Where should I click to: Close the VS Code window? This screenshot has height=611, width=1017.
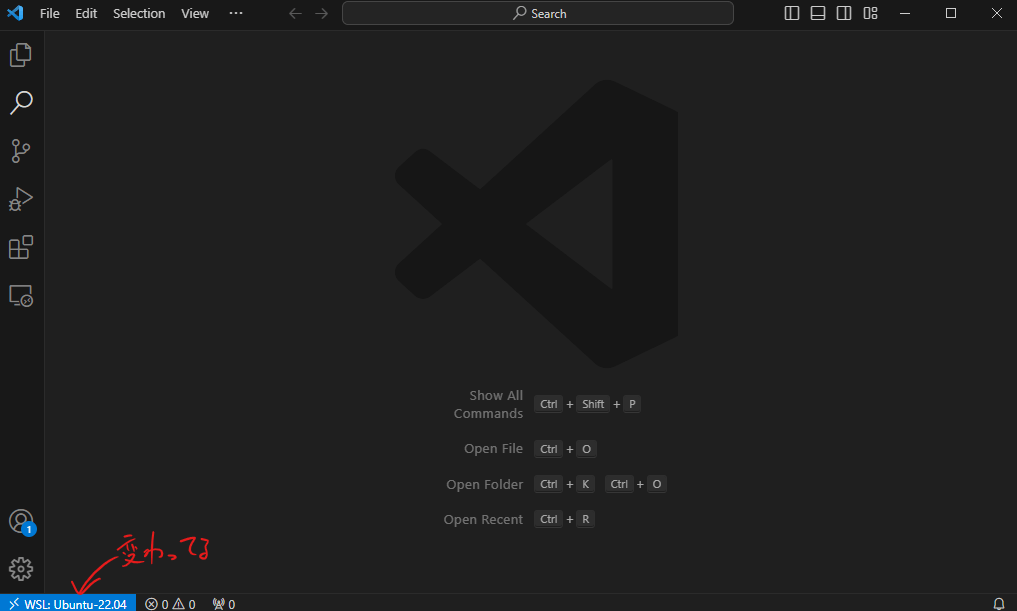click(x=997, y=14)
